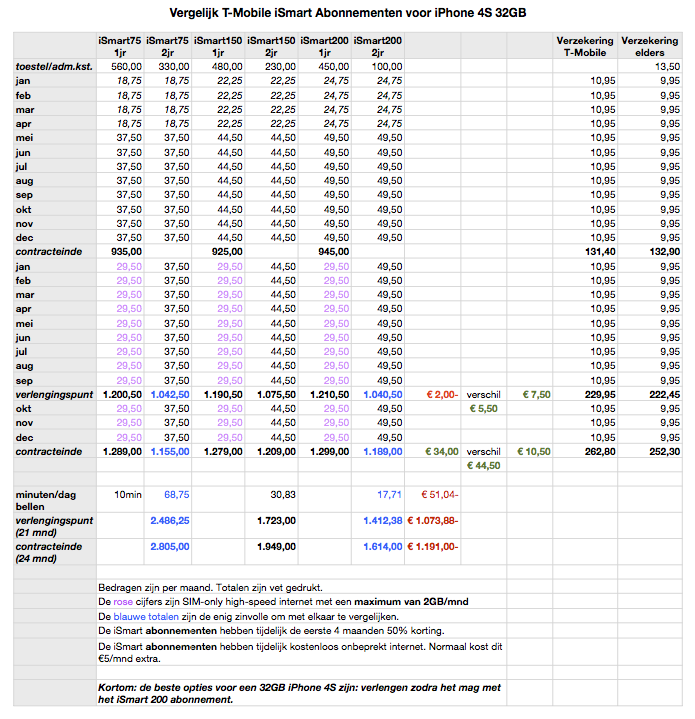
Task: Click the 'minuten/dag bellen' row label
Action: click(x=46, y=500)
